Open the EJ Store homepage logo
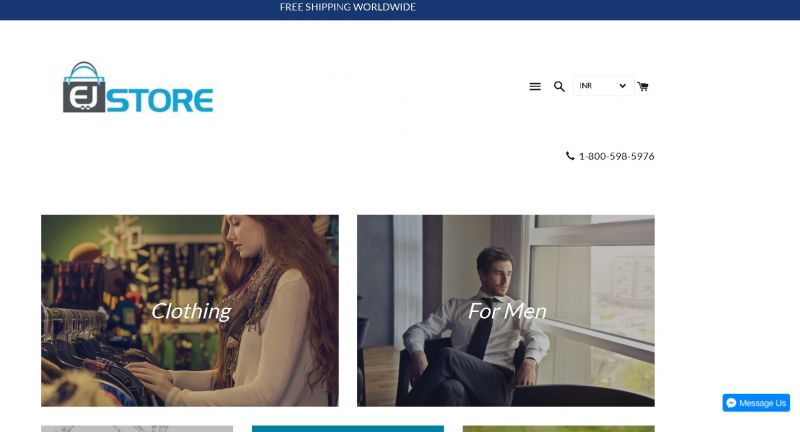Image resolution: width=800 pixels, height=432 pixels. 138,87
